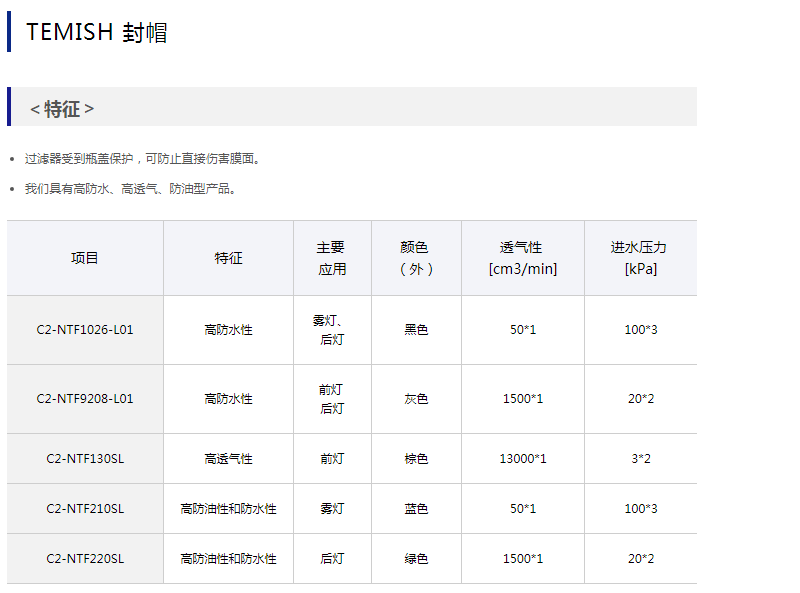
Task: Select the C2-NTF220SL product cell
Action: pos(85,558)
